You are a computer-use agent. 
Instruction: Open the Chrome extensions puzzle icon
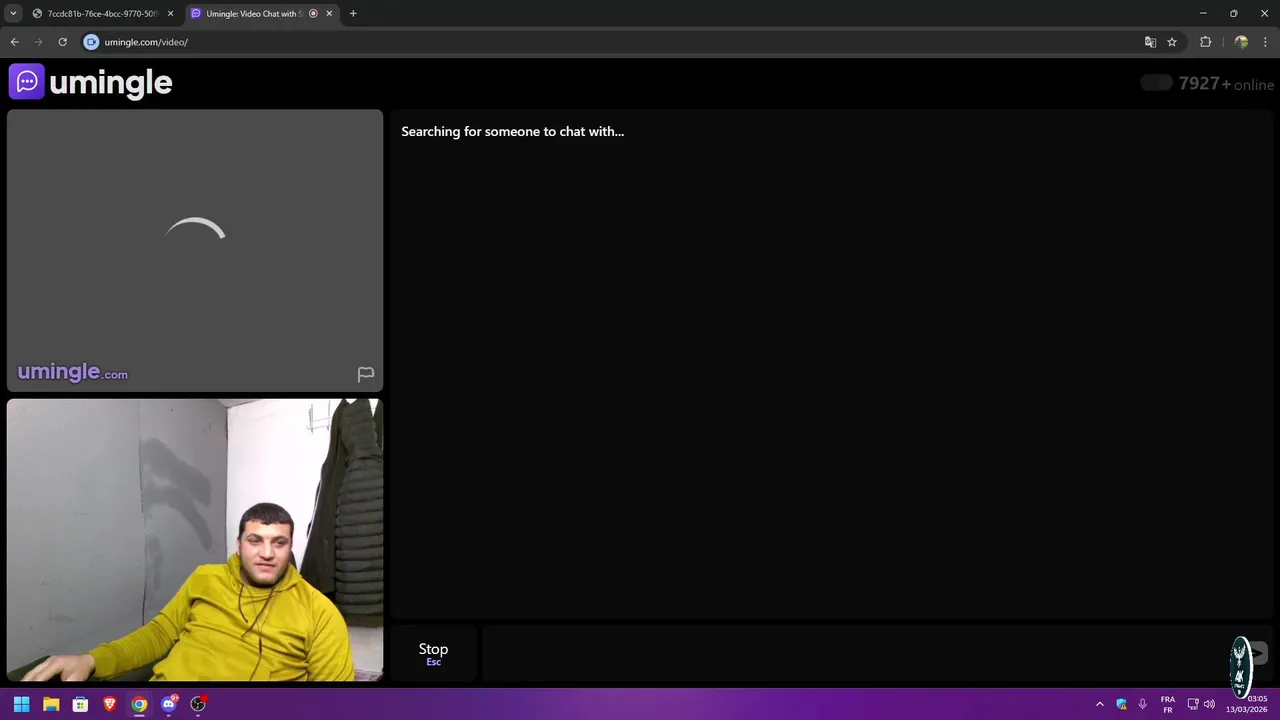[1205, 42]
